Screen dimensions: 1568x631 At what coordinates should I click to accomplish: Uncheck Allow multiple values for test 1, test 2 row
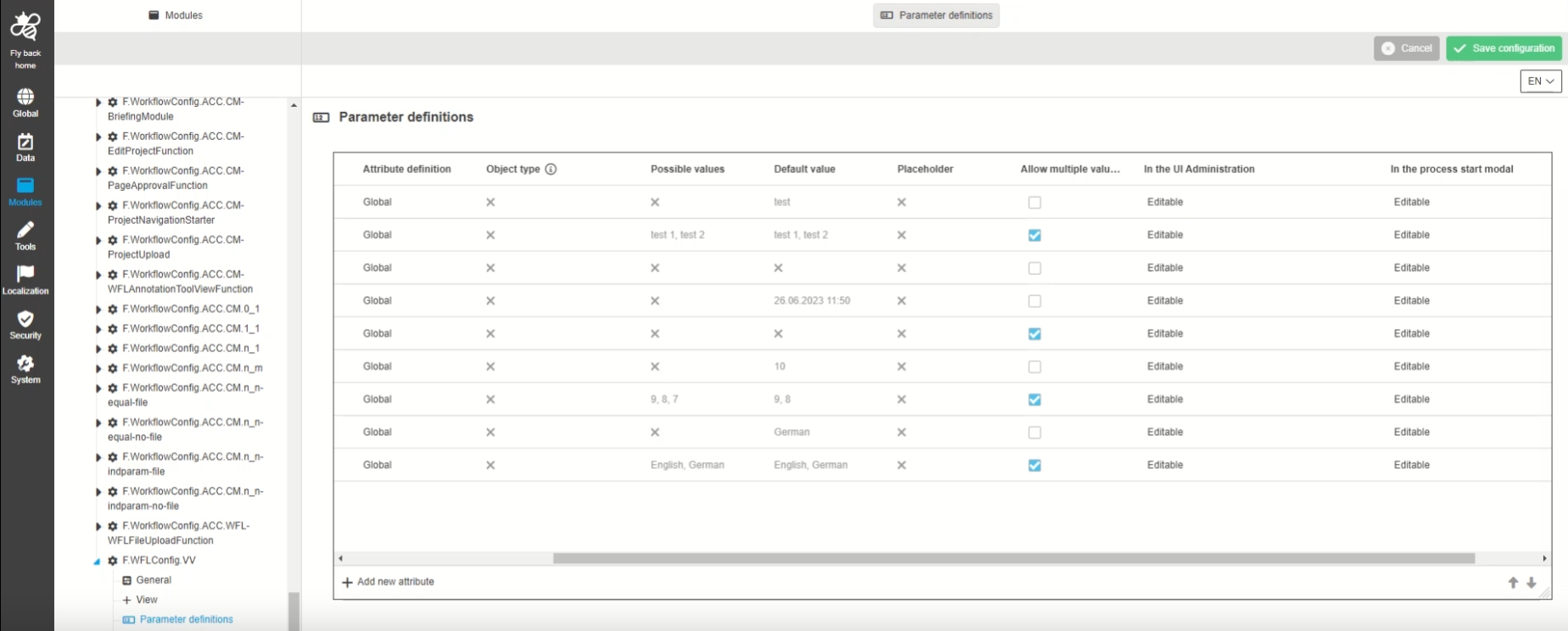[x=1034, y=236]
